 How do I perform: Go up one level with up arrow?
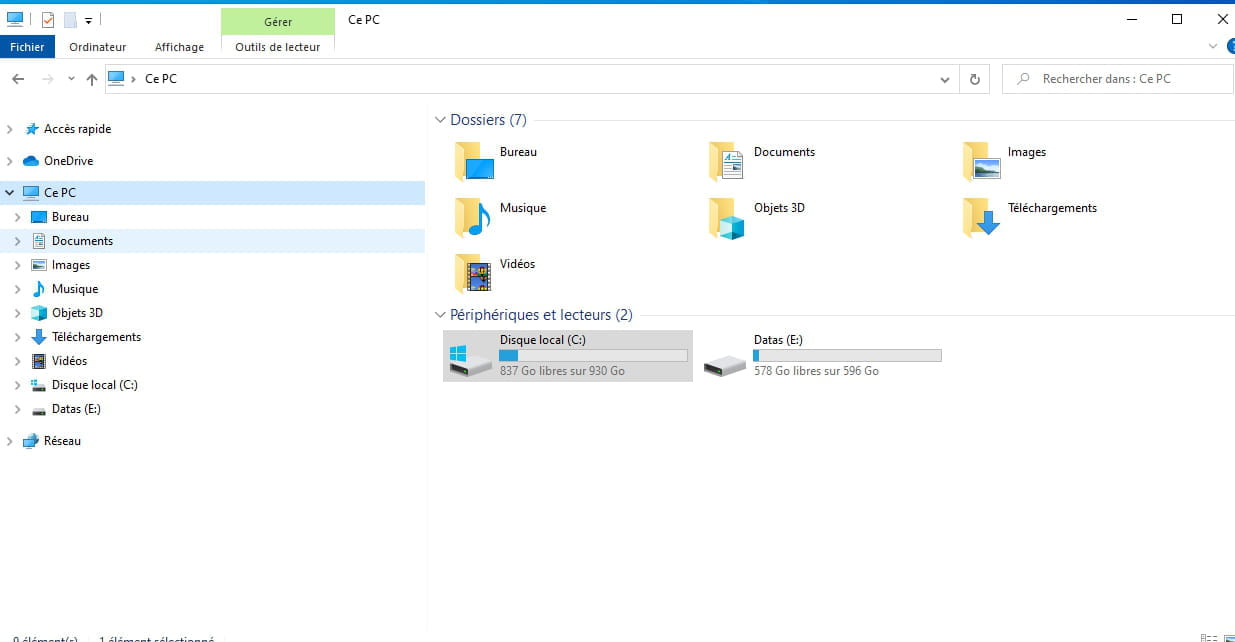coord(92,79)
